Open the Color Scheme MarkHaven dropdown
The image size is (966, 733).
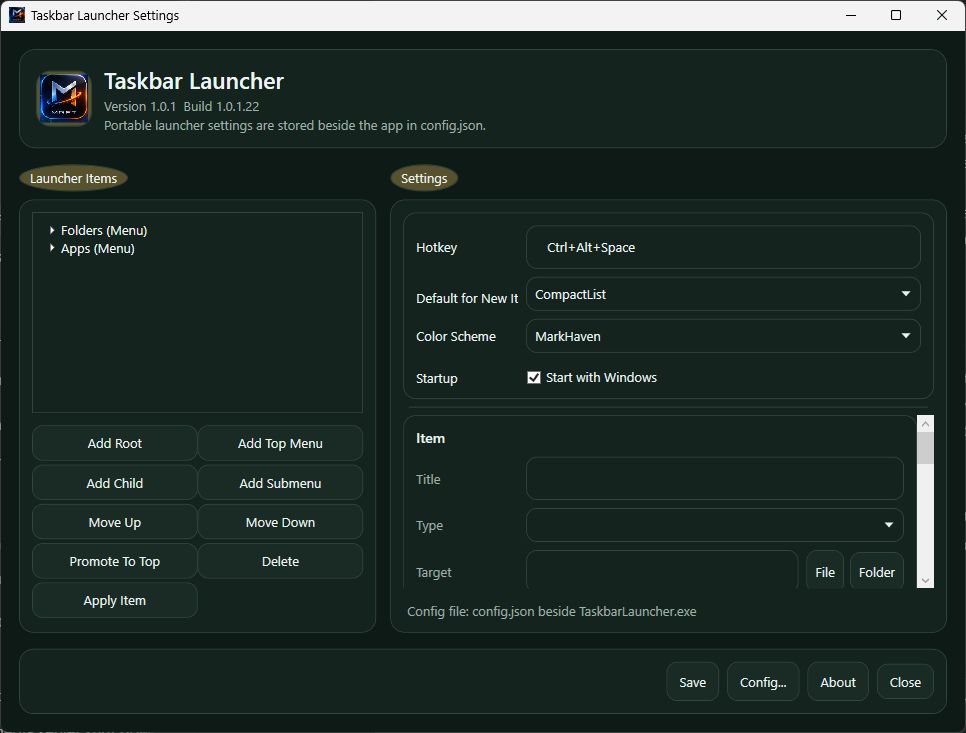click(x=723, y=336)
